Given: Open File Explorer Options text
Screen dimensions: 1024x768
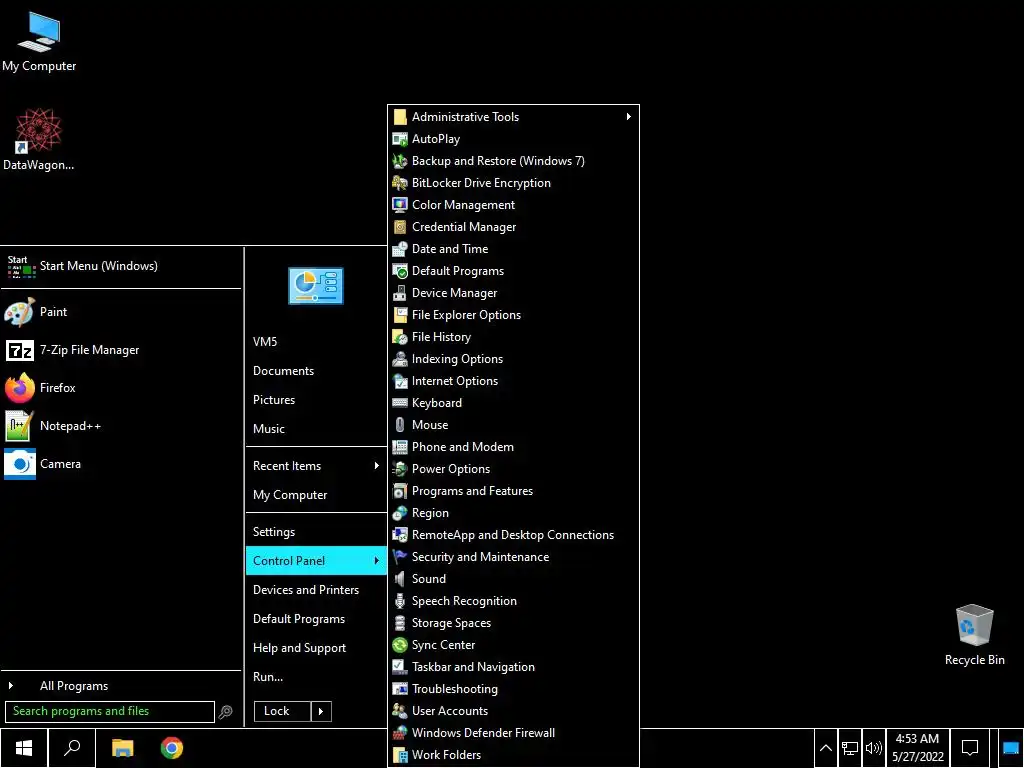Looking at the screenshot, I should pyautogui.click(x=466, y=315).
